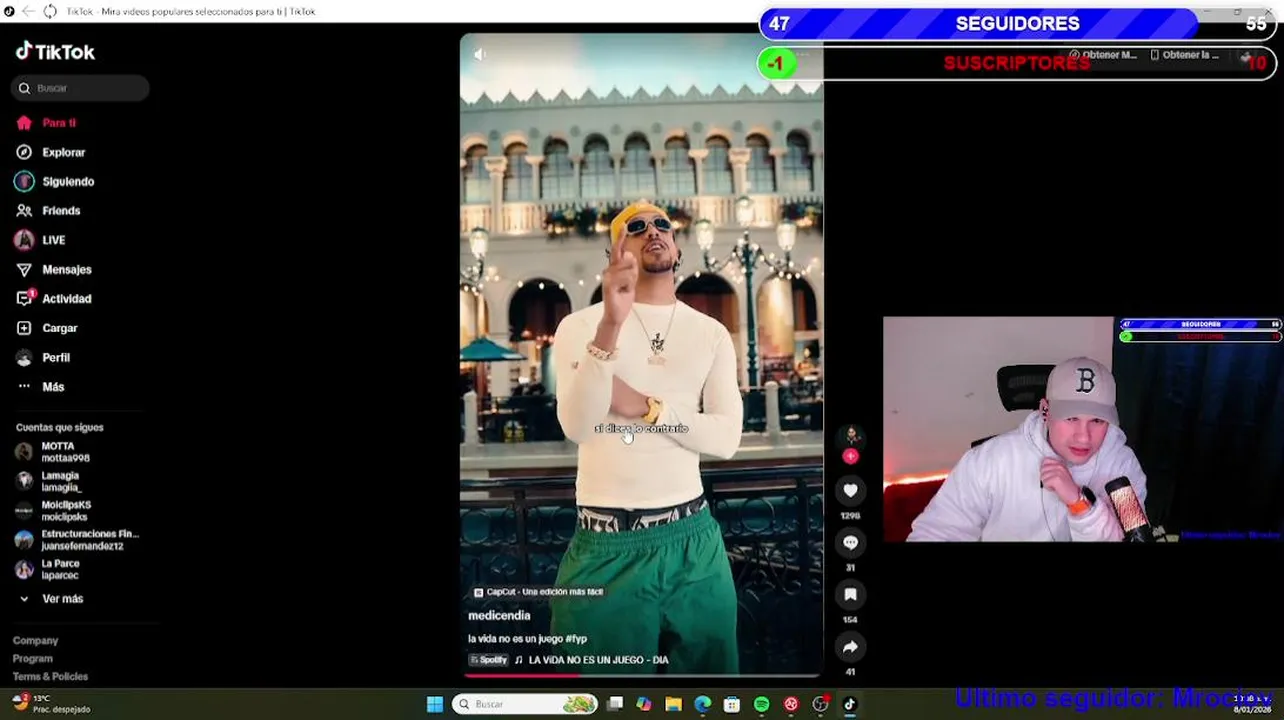The width and height of the screenshot is (1284, 720).
Task: Open the Spotify song button
Action: 489,660
